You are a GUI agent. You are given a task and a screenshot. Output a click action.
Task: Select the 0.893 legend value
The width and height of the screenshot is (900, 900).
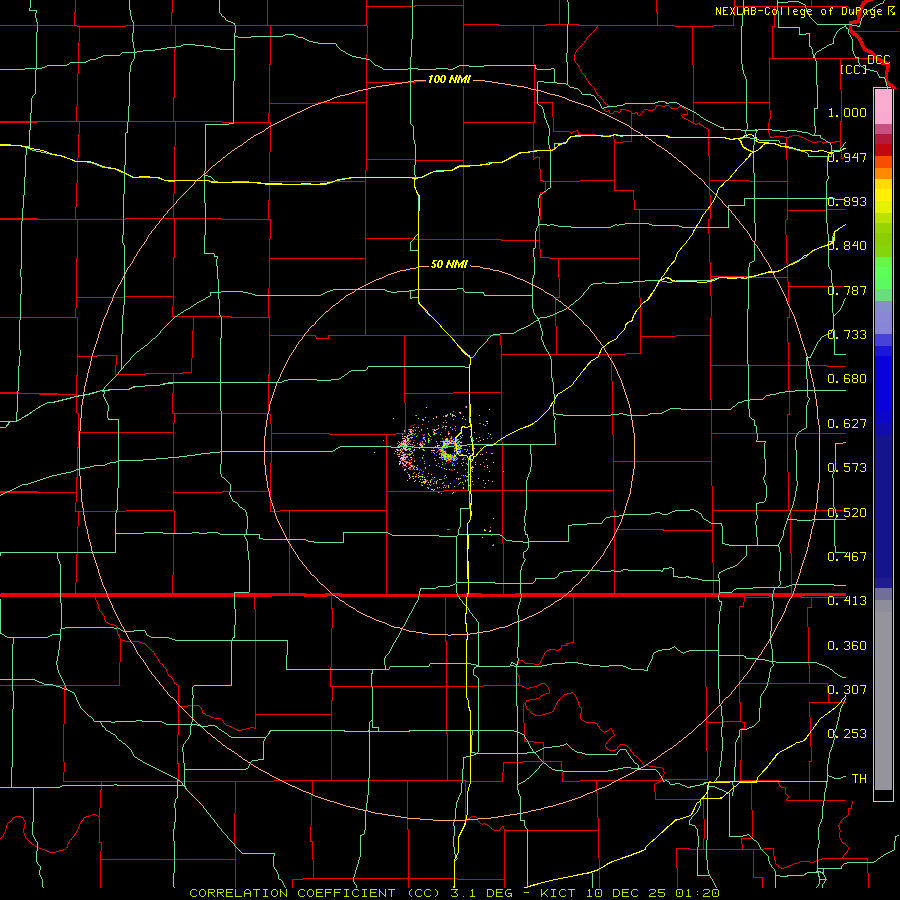click(x=847, y=201)
